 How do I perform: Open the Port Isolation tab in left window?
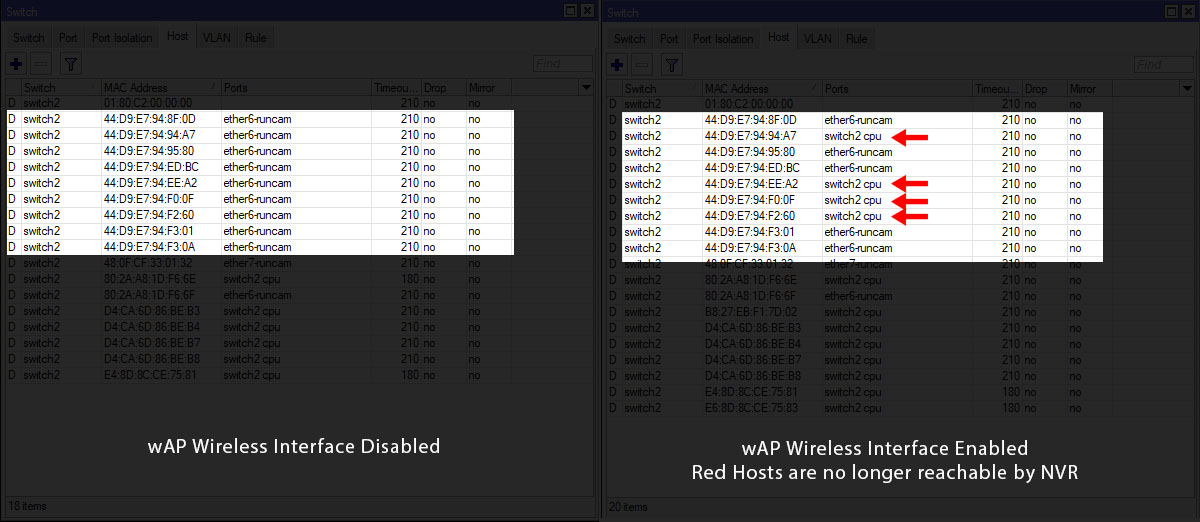123,38
